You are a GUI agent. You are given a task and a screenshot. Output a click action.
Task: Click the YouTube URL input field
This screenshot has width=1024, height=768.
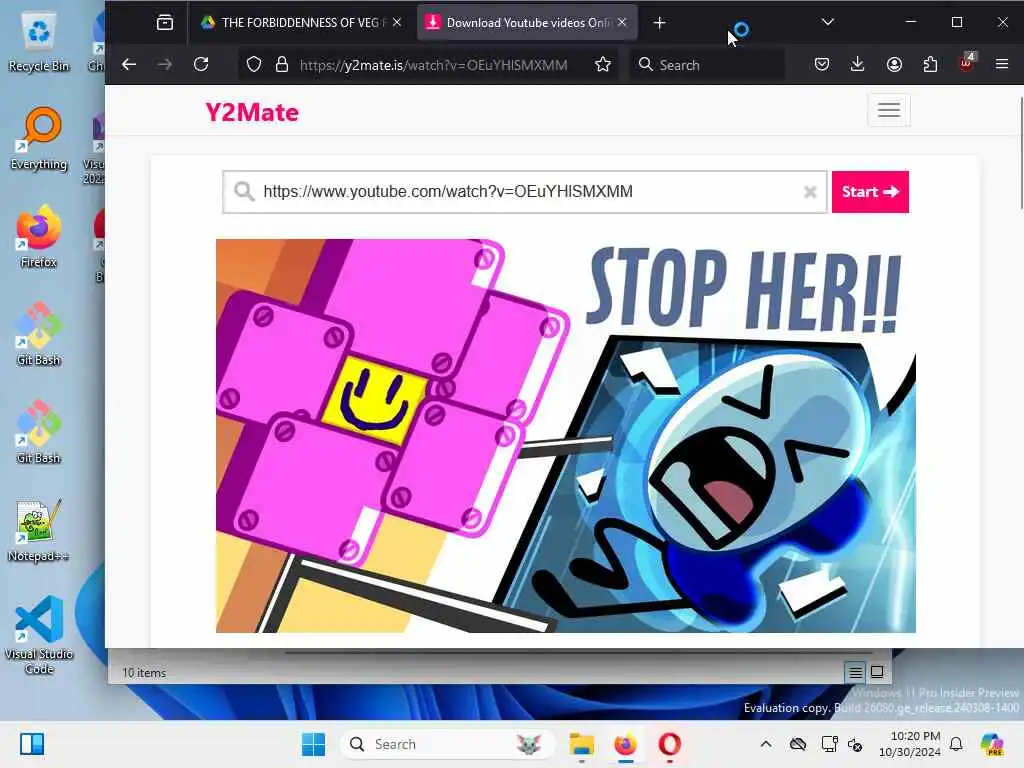(524, 191)
